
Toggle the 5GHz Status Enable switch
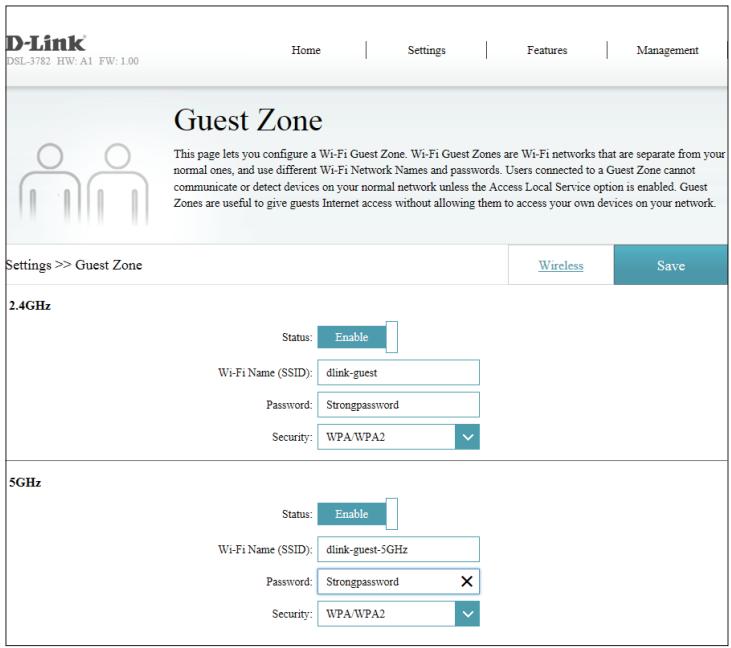pos(358,514)
